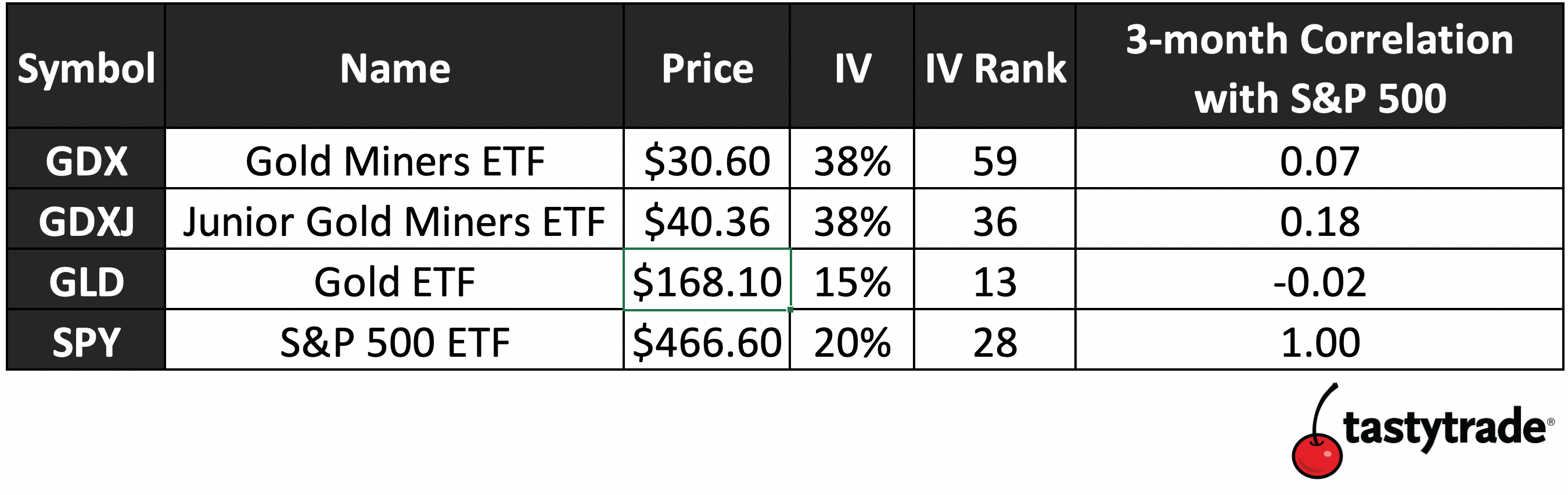Select the 1.00 correlation cell for SPY
This screenshot has height=495, width=1568.
click(x=1319, y=340)
